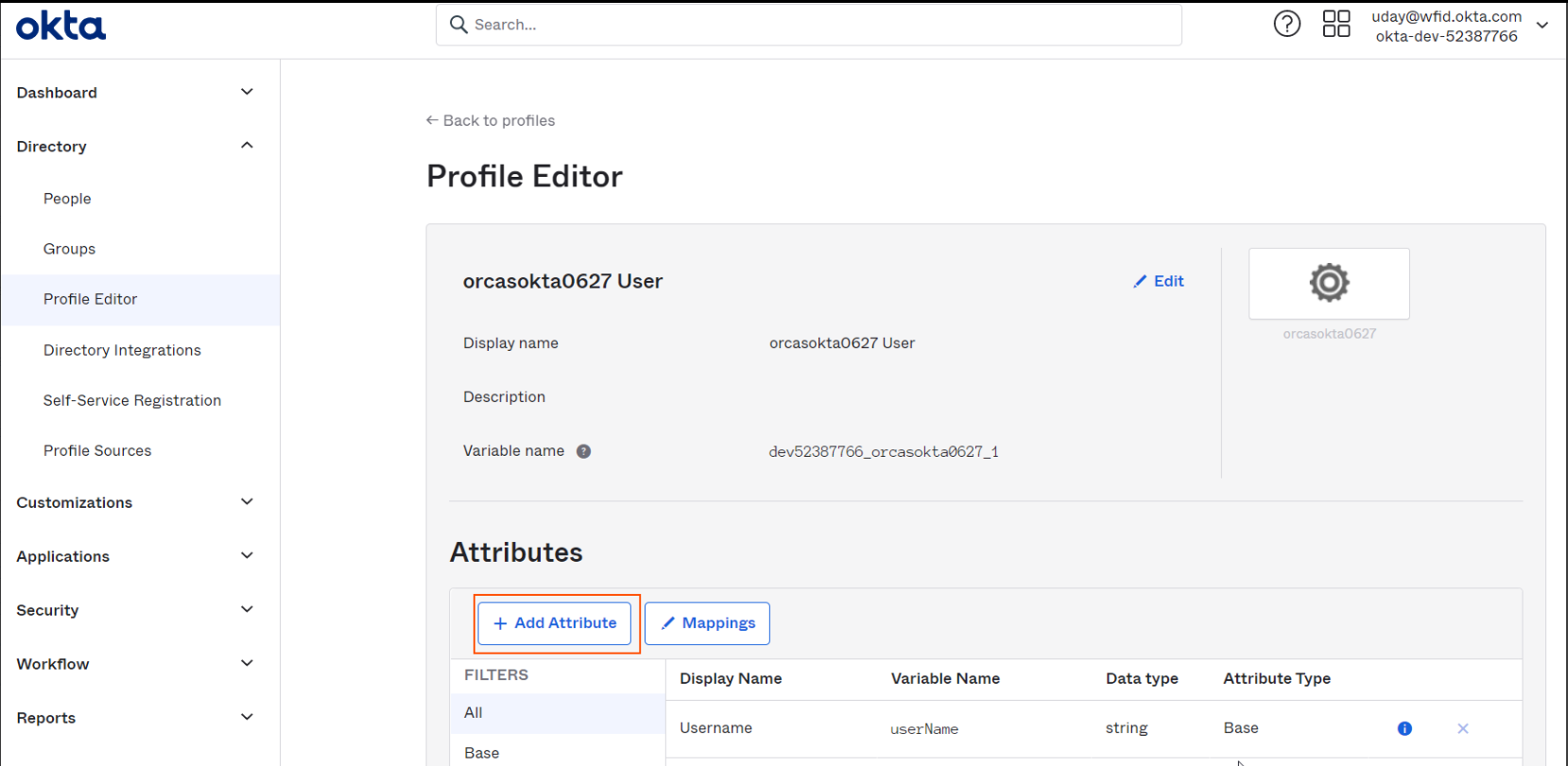Open People in the Directory menu
This screenshot has width=1568, height=766.
pyautogui.click(x=67, y=199)
